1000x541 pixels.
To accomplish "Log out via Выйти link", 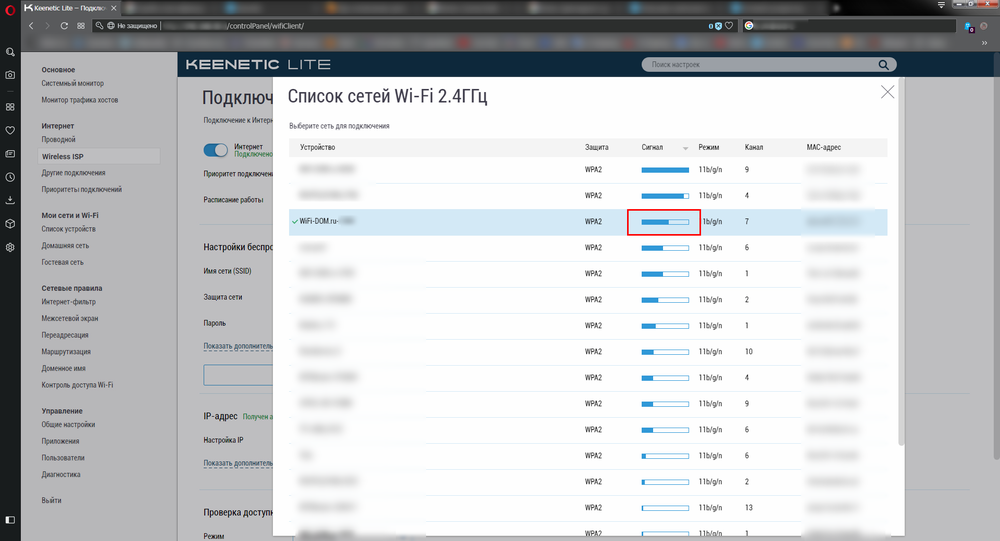I will pyautogui.click(x=52, y=500).
